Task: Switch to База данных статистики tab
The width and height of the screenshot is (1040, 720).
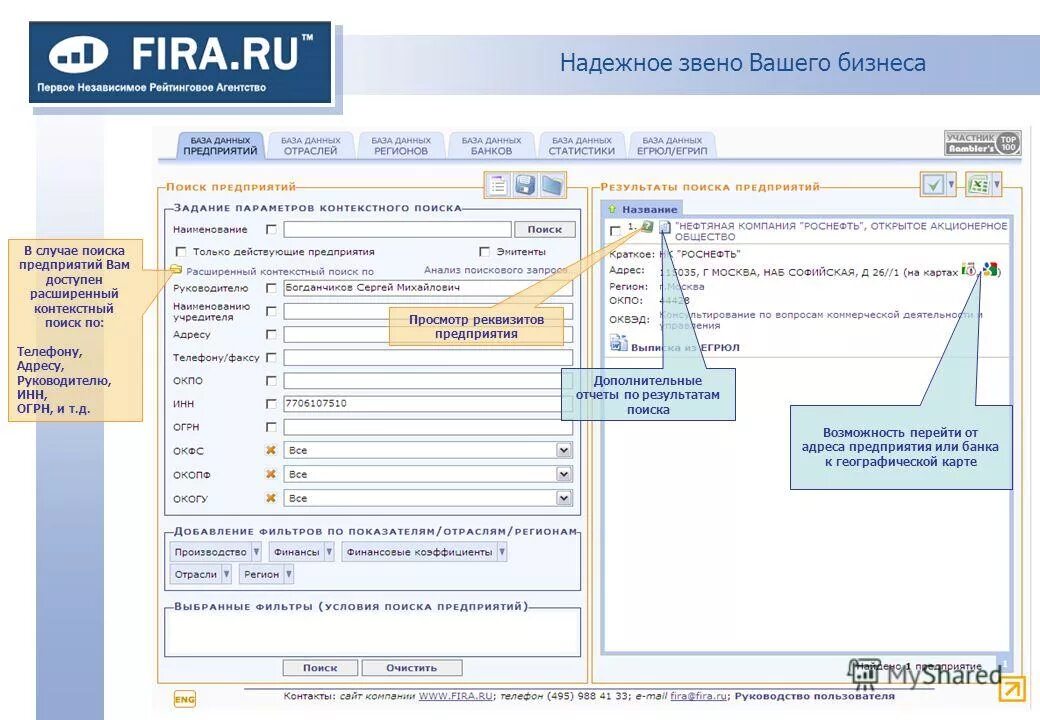Action: pyautogui.click(x=582, y=146)
